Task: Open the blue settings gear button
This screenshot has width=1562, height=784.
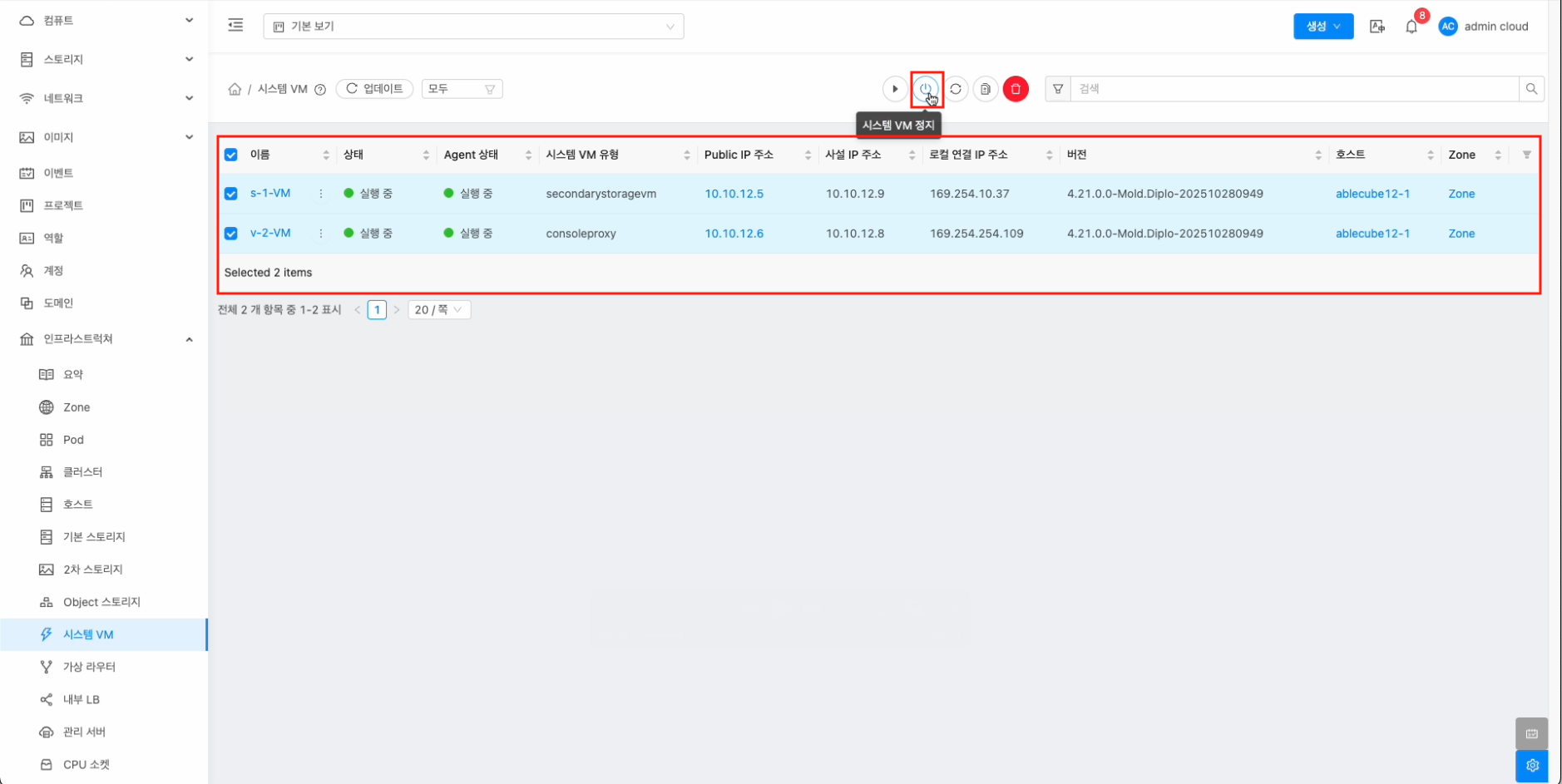Action: pos(1532,766)
